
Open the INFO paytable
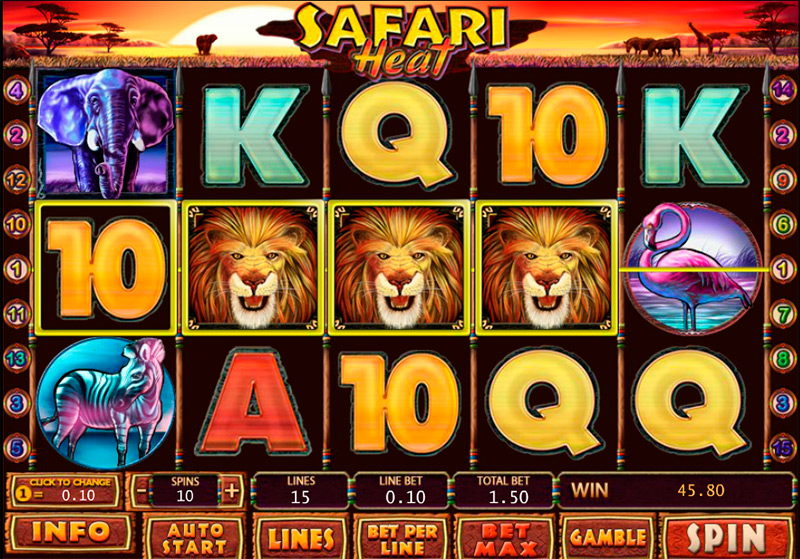coord(70,532)
